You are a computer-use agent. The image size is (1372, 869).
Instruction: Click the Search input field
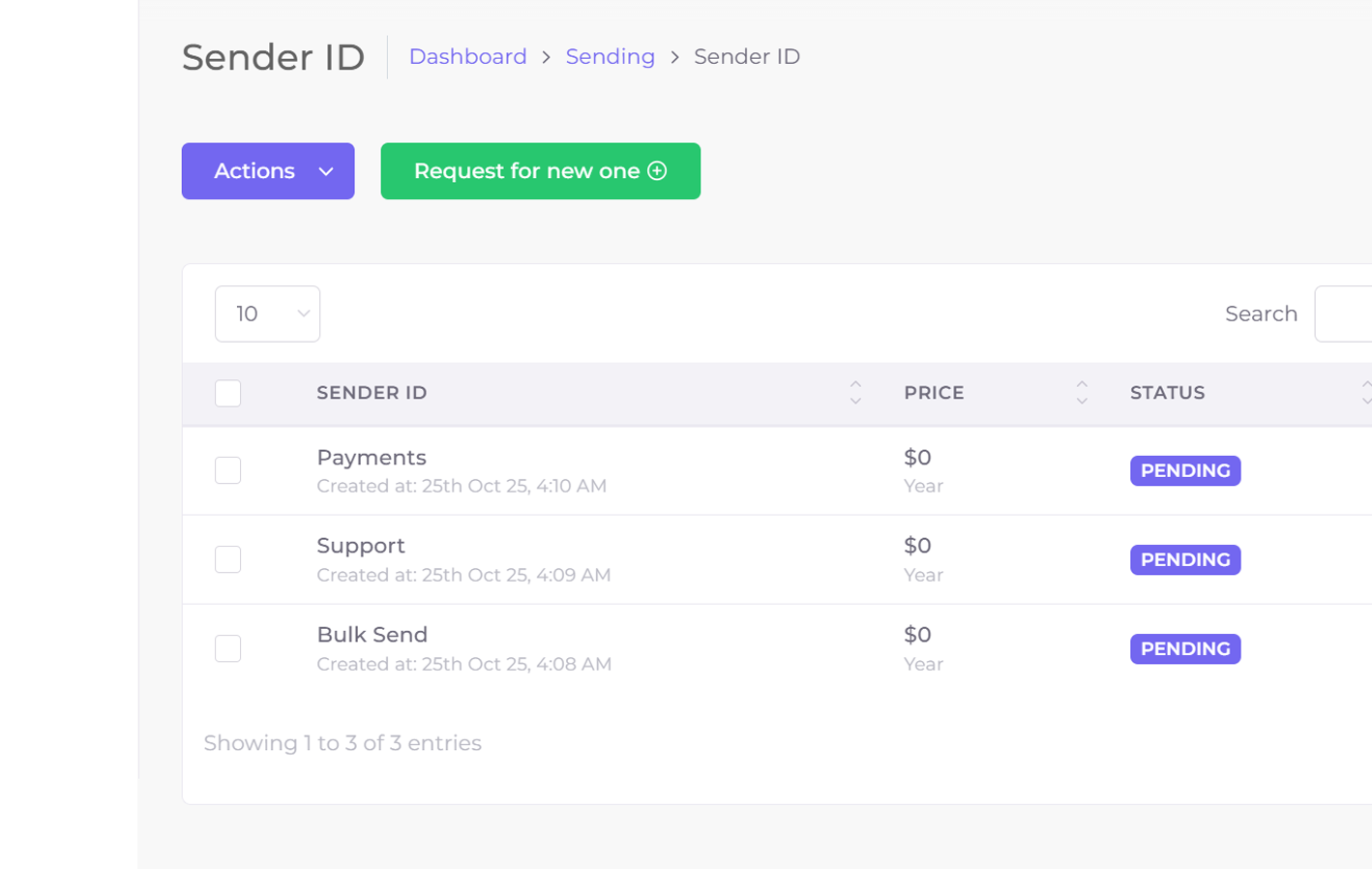(x=1345, y=314)
